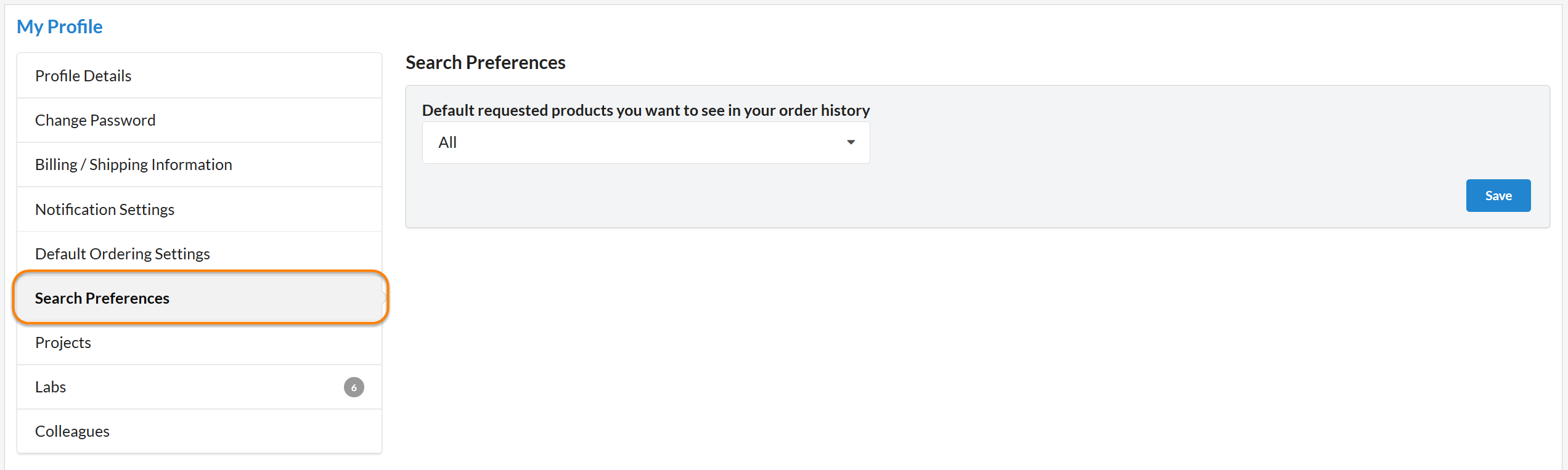Open the order history products dropdown

point(645,142)
